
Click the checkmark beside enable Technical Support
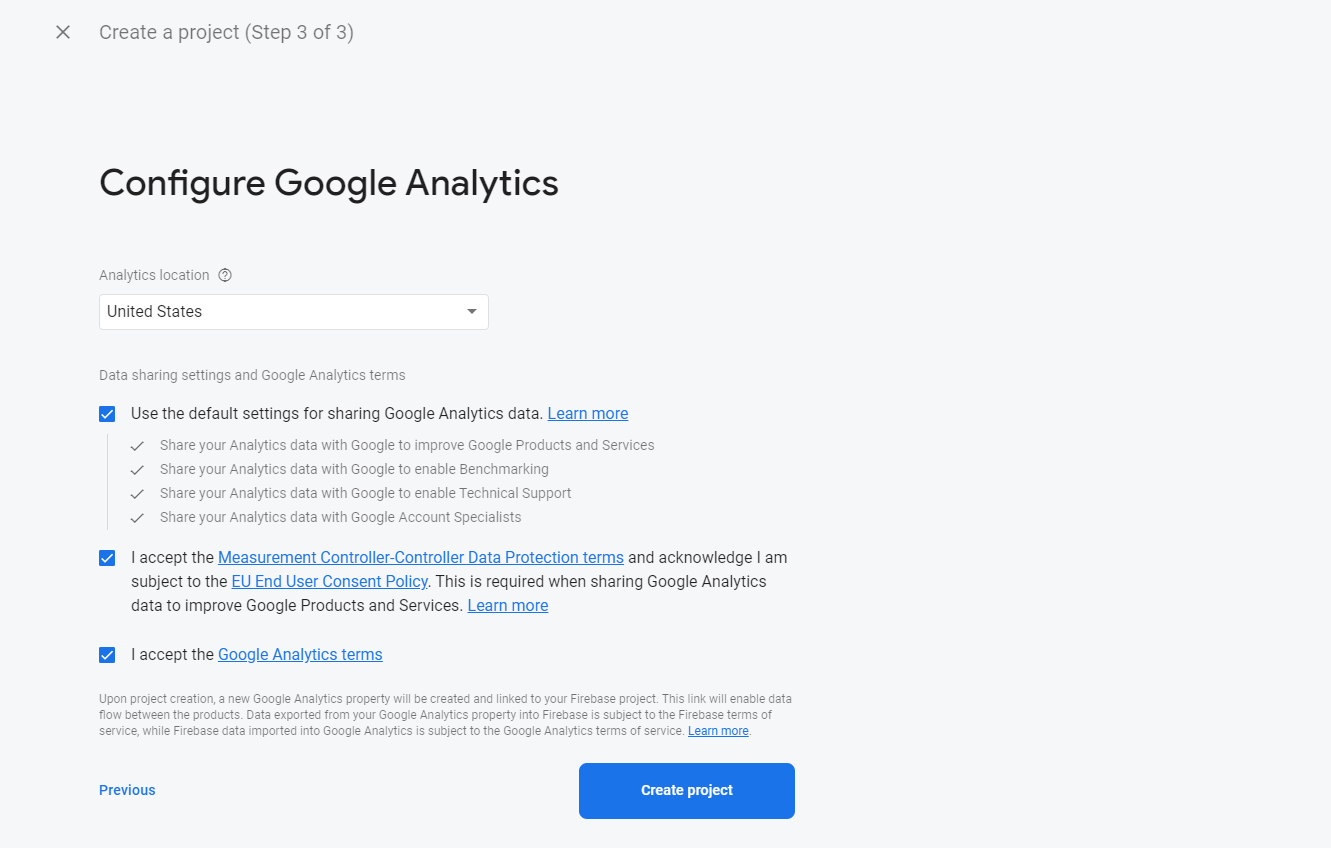[x=138, y=494]
